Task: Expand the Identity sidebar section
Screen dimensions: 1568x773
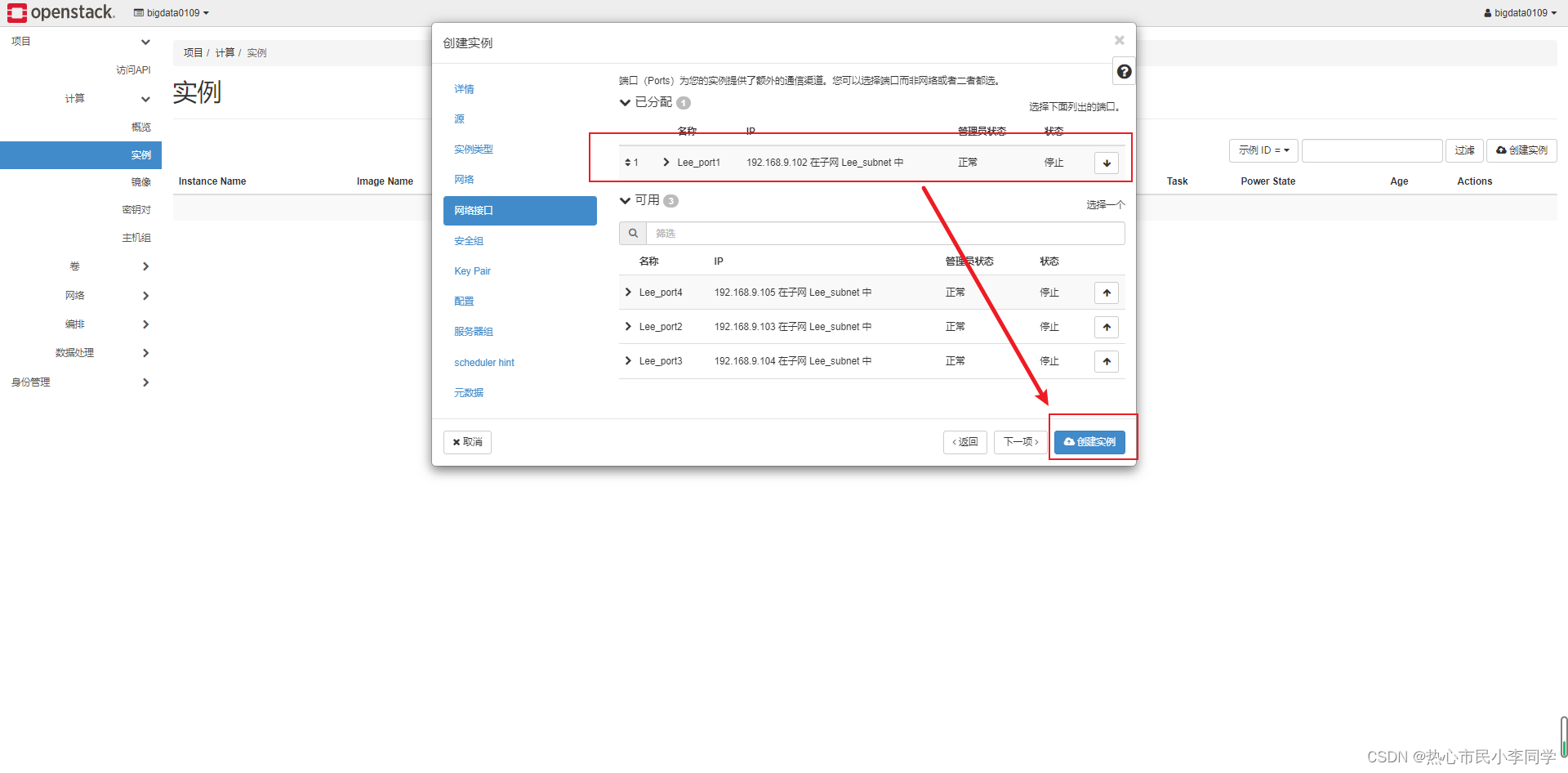Action: [145, 382]
